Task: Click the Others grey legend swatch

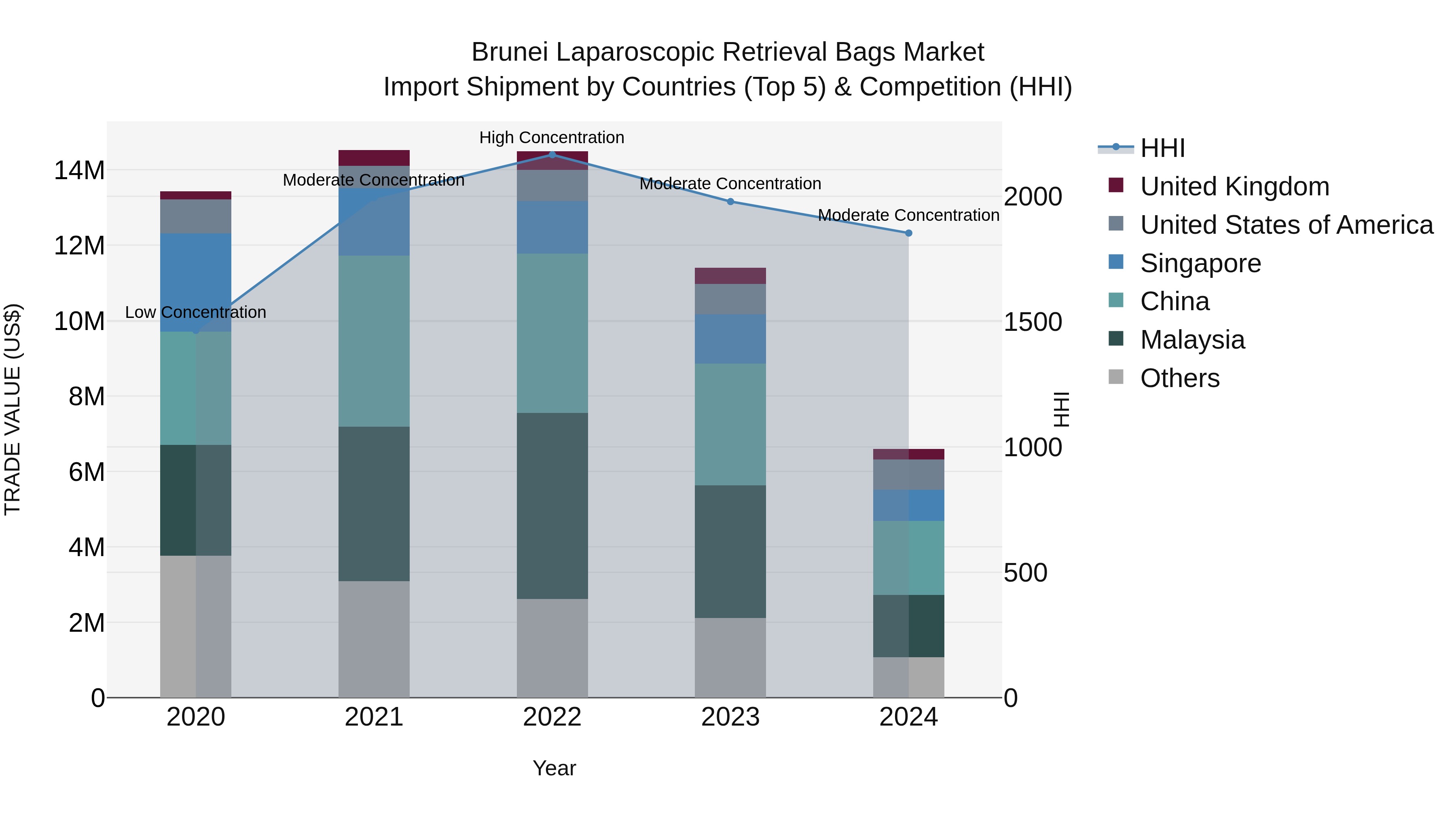Action: tap(1116, 377)
